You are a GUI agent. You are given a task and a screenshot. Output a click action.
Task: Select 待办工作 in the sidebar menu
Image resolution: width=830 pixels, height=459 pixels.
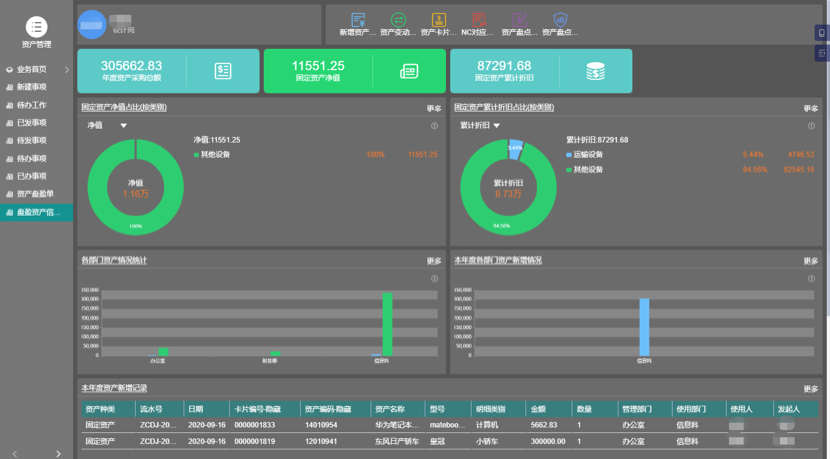tap(32, 105)
